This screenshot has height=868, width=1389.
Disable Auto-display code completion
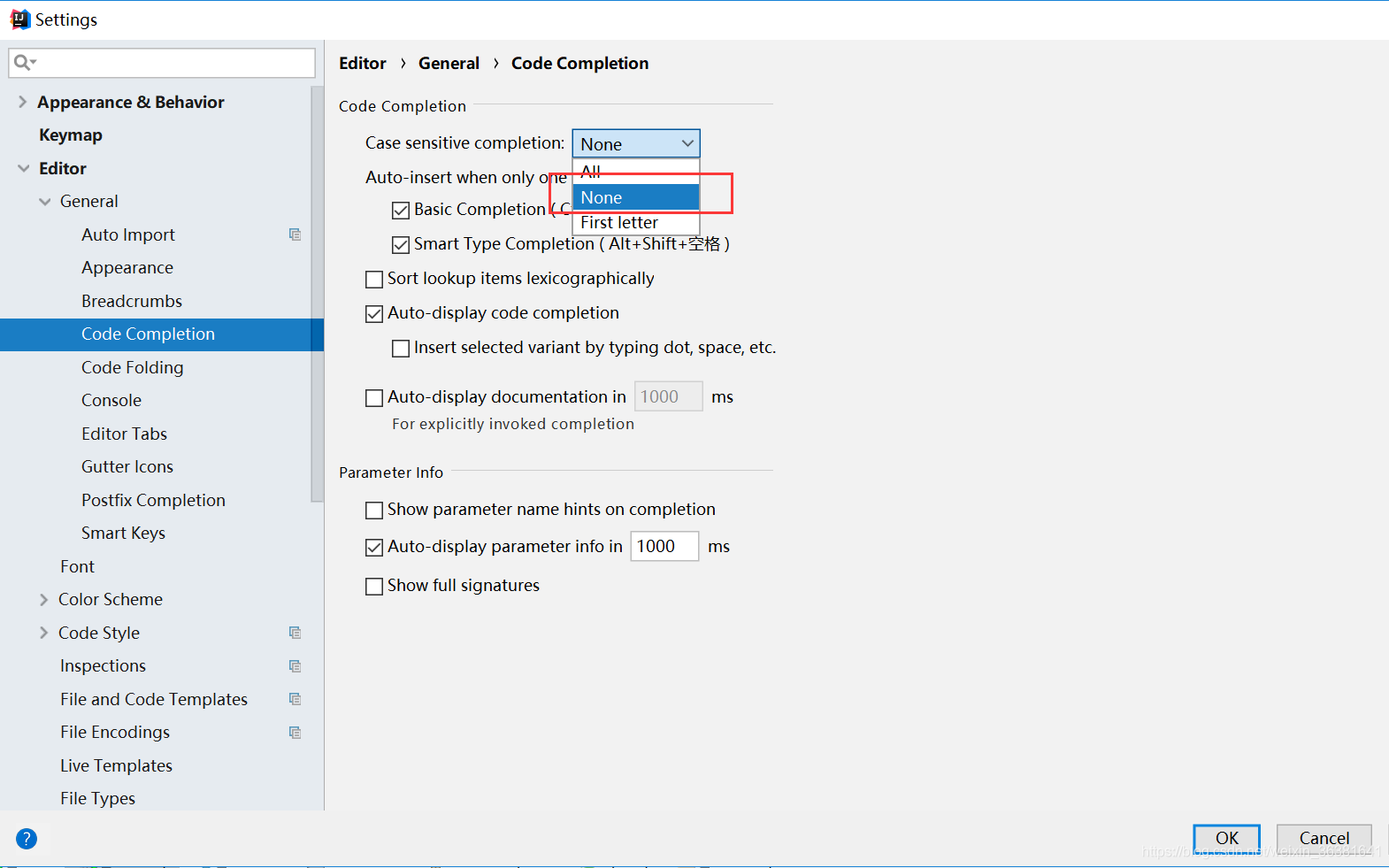point(374,314)
